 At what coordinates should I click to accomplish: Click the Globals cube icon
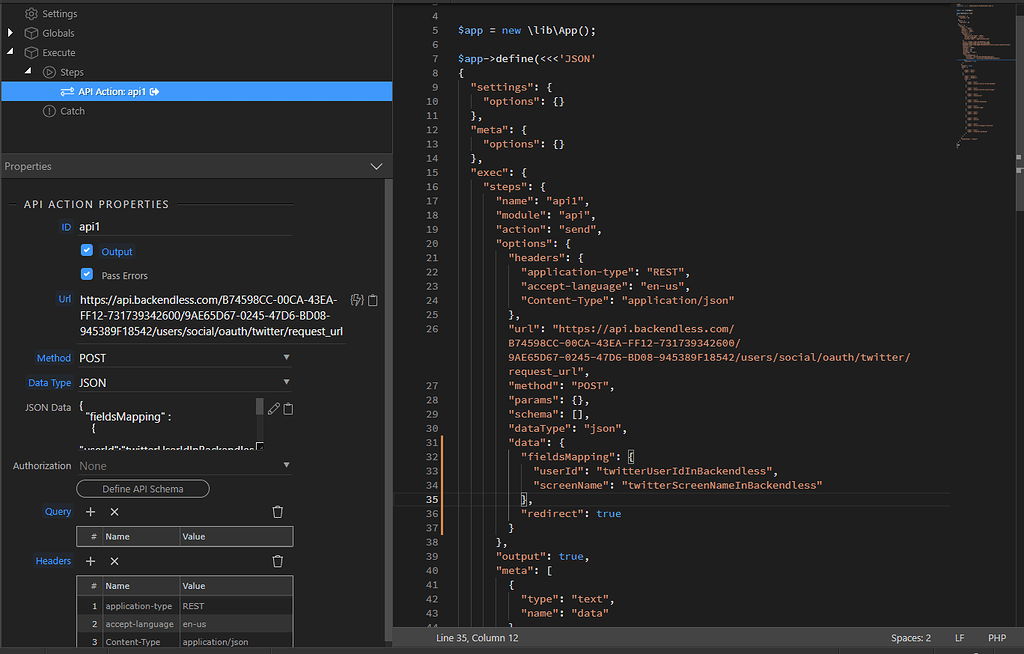31,33
